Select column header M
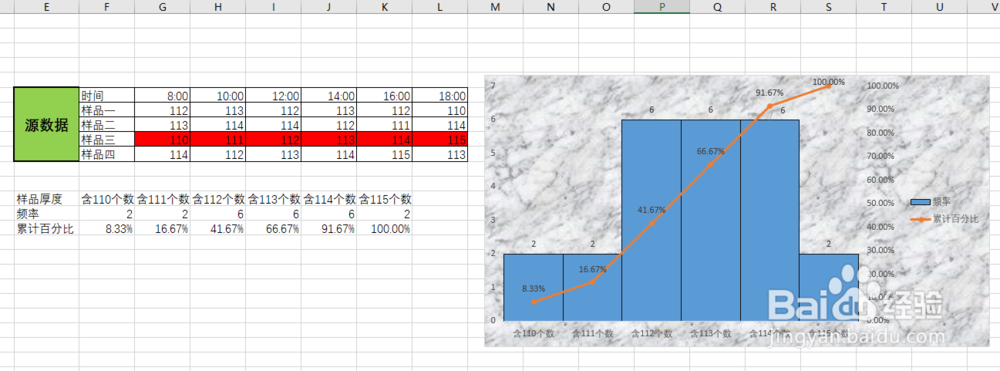Screen dimensions: 1000x371 coord(496,6)
